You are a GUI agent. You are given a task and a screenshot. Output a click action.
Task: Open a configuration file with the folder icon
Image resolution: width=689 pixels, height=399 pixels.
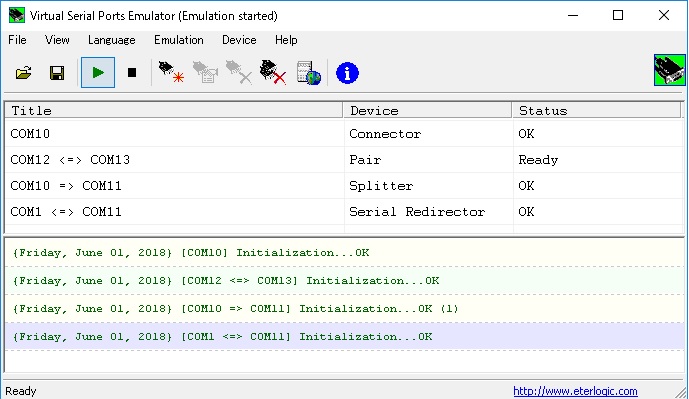pyautogui.click(x=24, y=73)
